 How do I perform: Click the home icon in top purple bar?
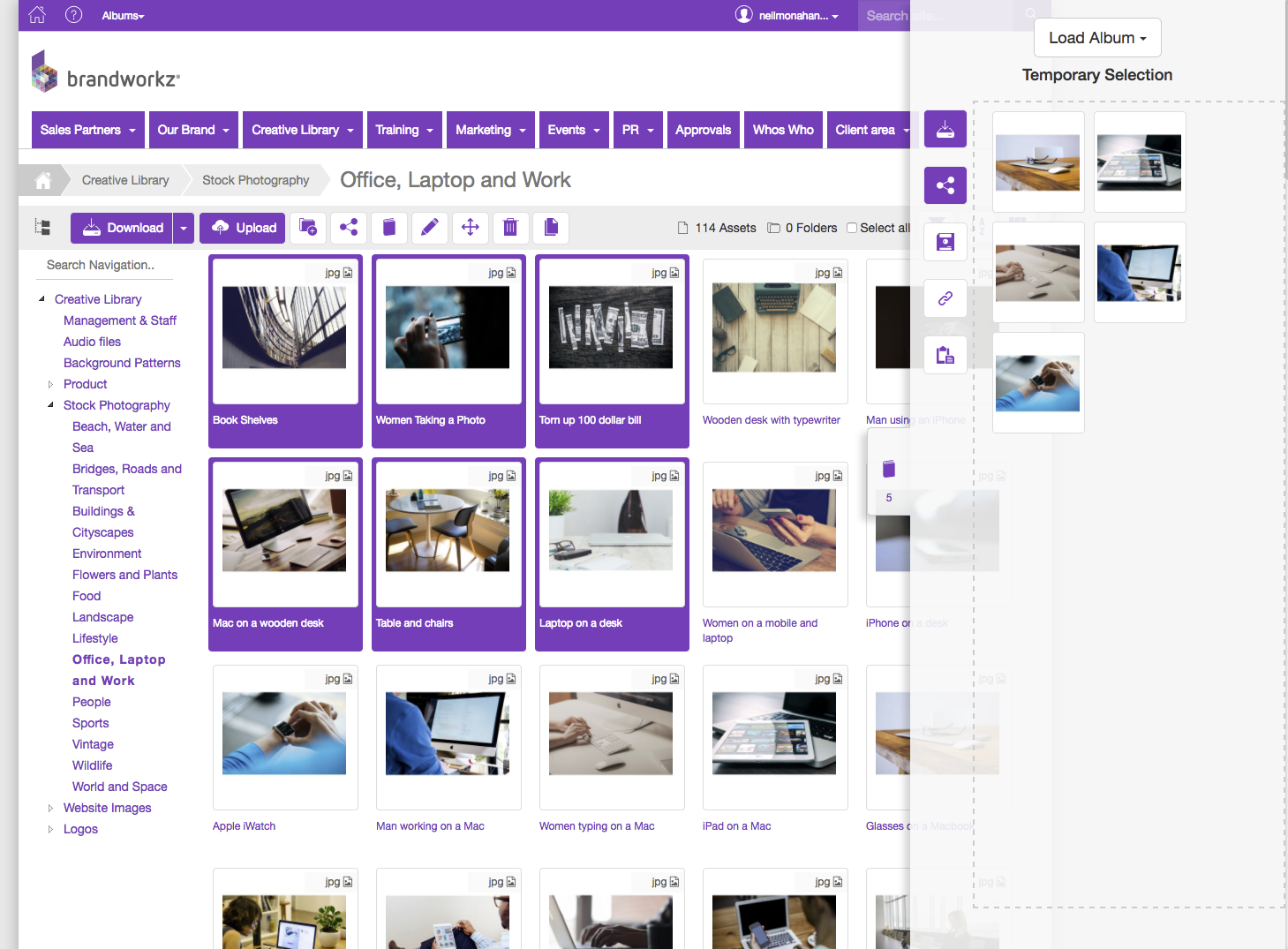coord(37,15)
